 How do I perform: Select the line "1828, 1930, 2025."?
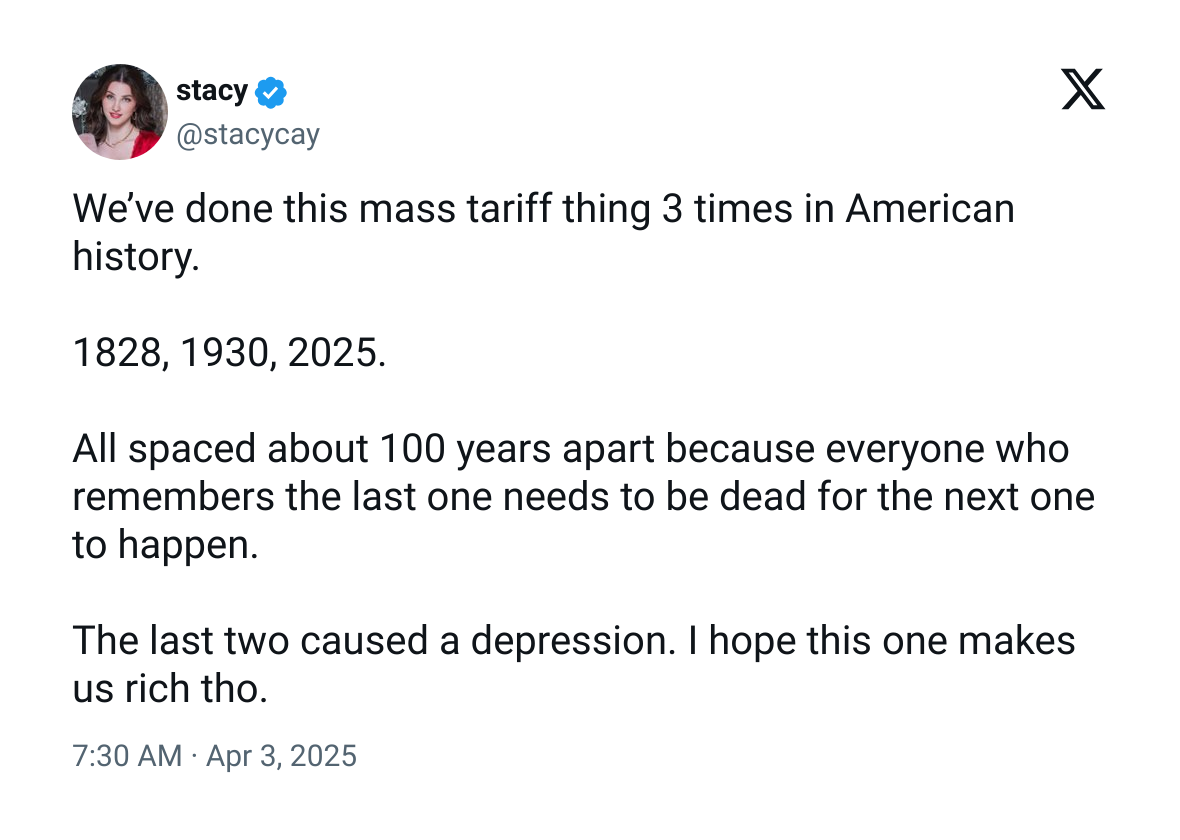230,352
